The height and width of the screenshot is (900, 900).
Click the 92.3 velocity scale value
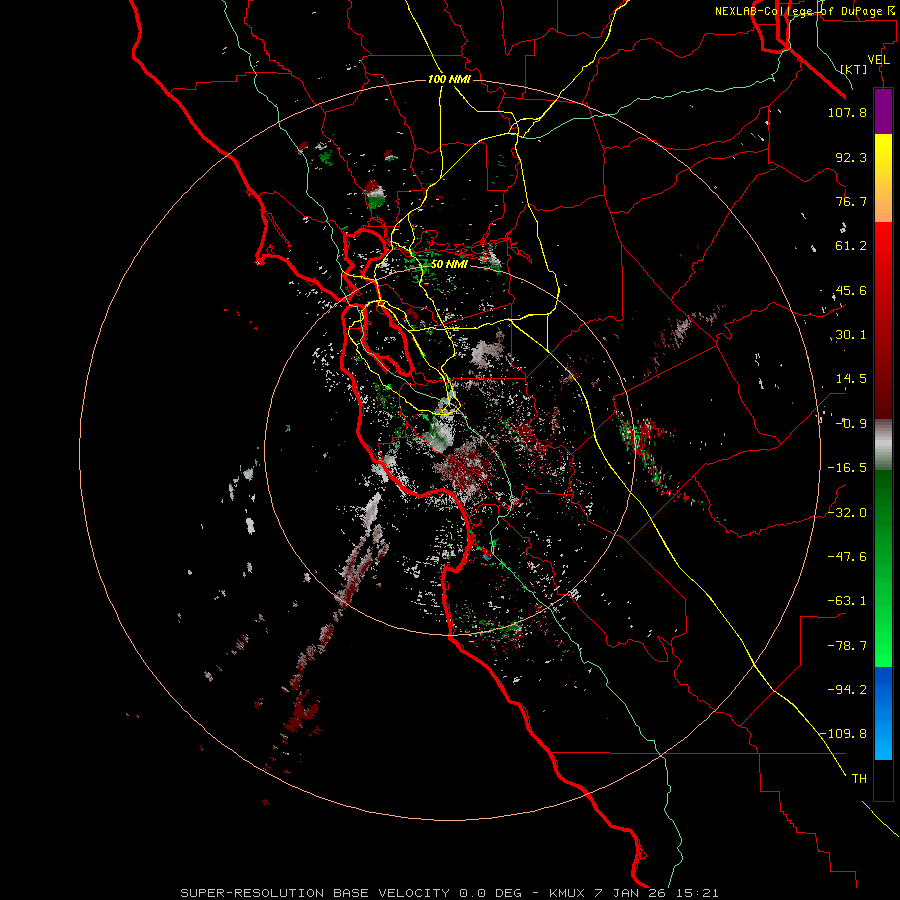[x=851, y=157]
